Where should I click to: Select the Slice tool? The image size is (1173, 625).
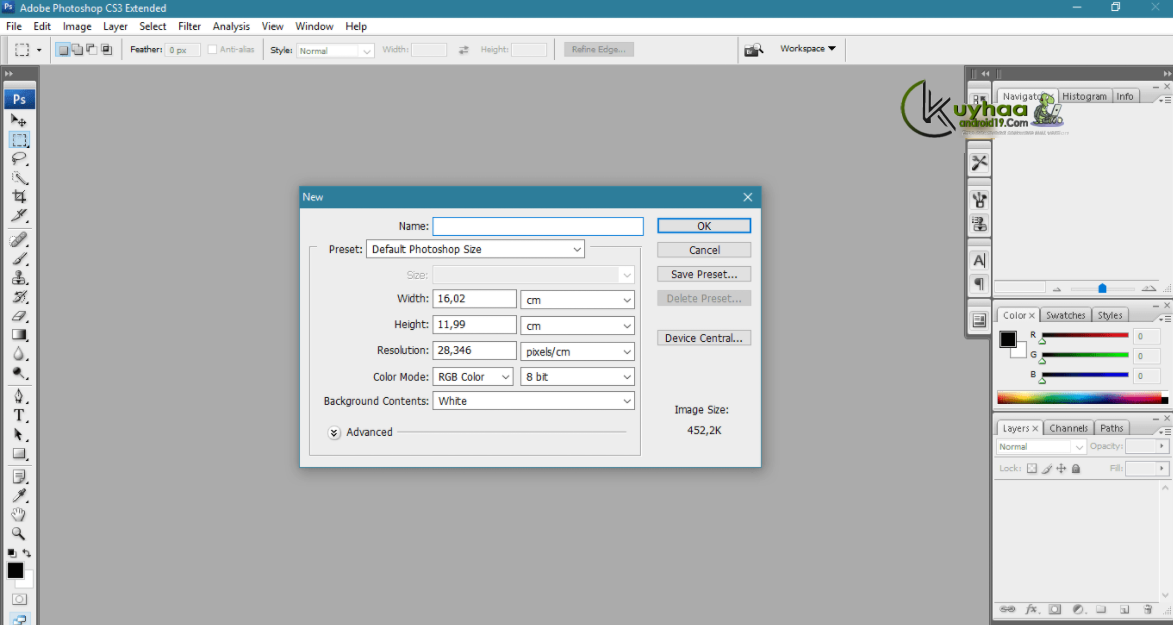19,216
